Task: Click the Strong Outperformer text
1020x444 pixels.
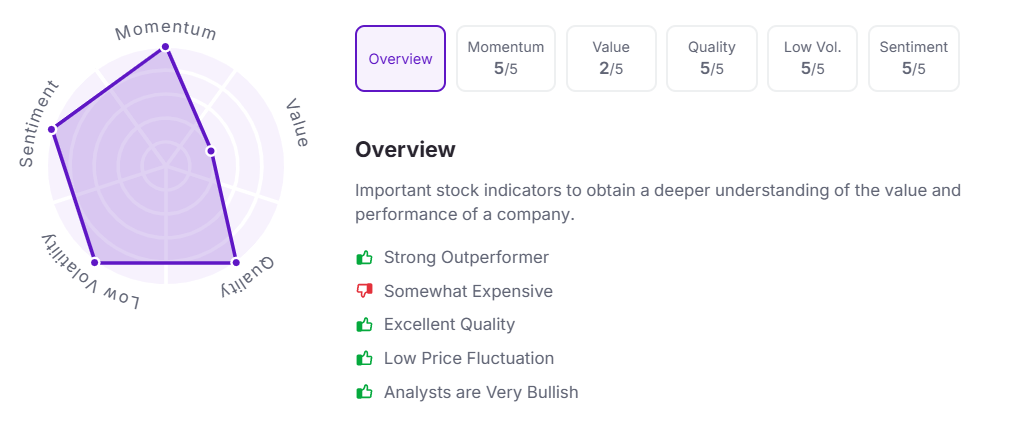Action: pyautogui.click(x=466, y=258)
